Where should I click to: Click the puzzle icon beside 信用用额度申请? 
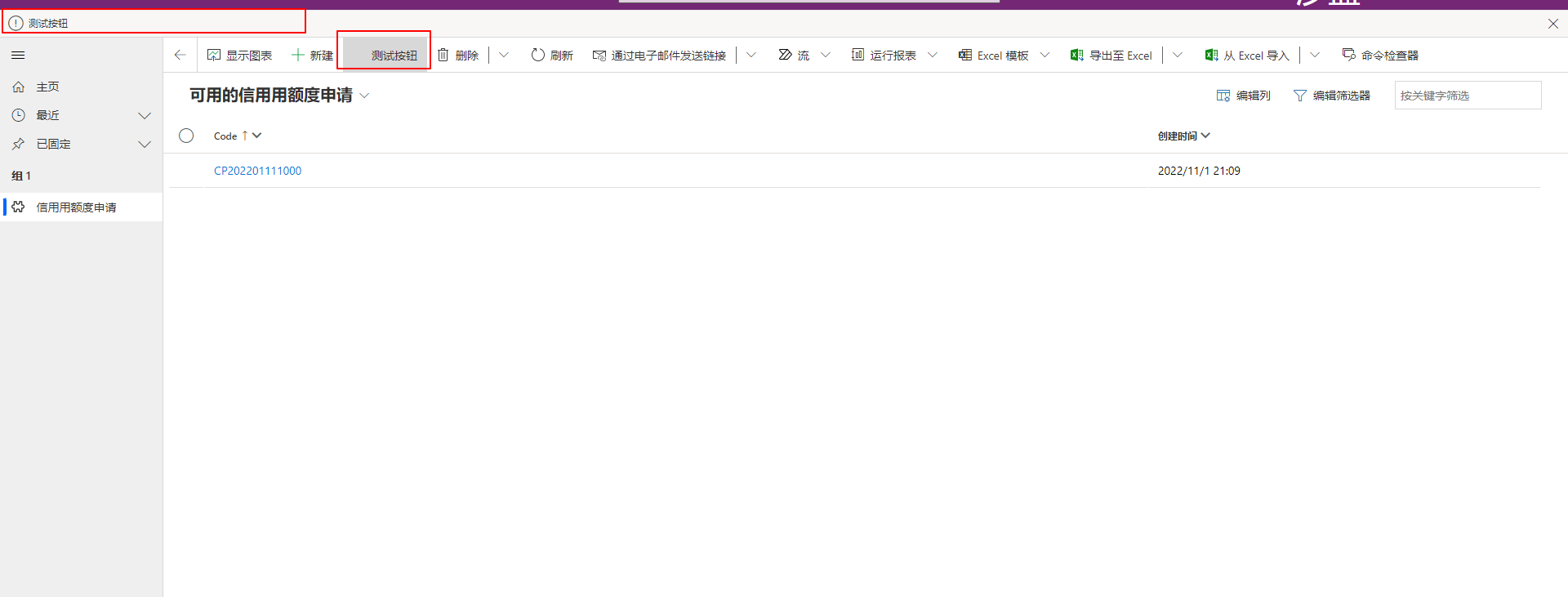pyautogui.click(x=18, y=207)
